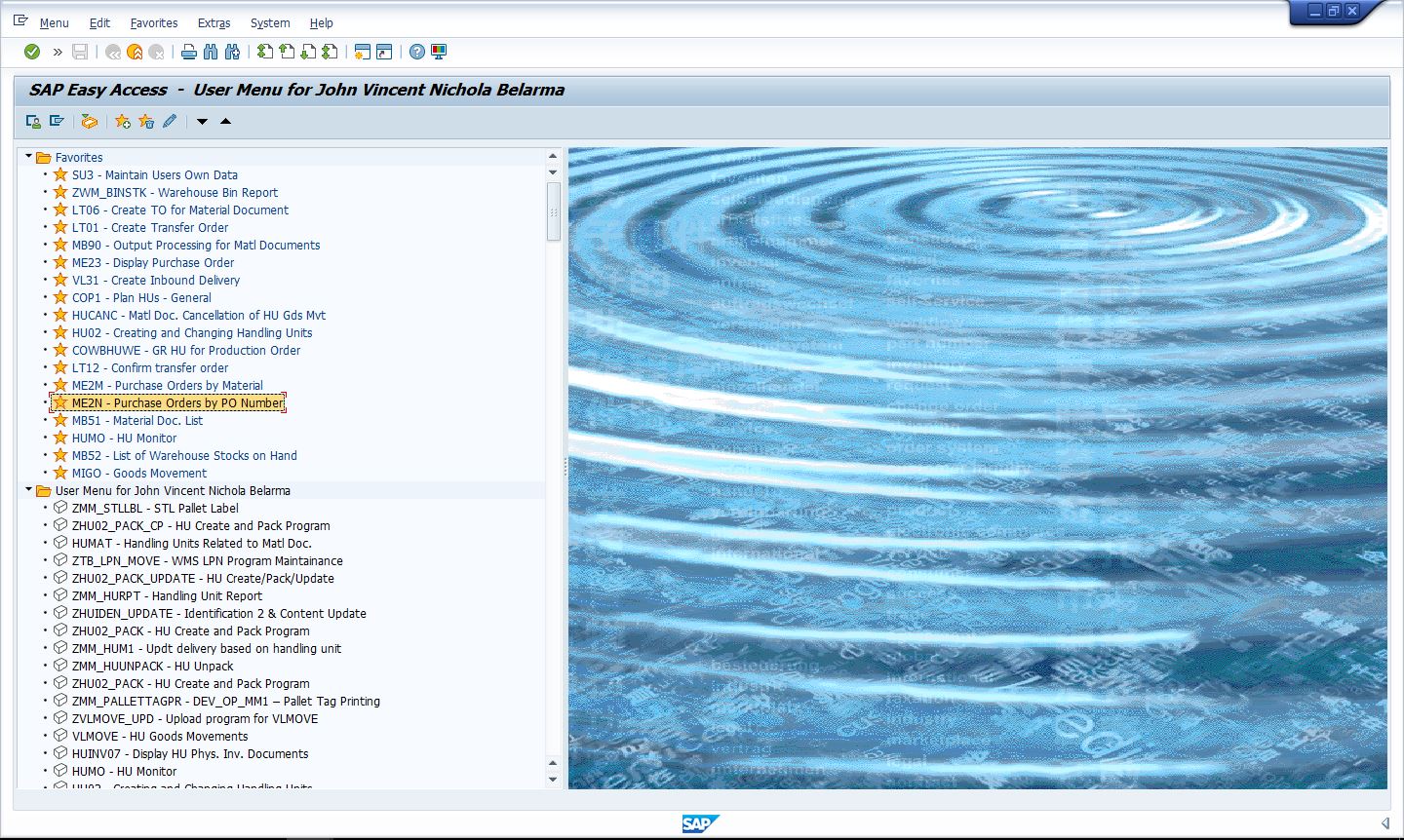Screen dimensions: 1404x840
Task: Select VLMOVE - HU Goods Movements
Action: point(160,737)
